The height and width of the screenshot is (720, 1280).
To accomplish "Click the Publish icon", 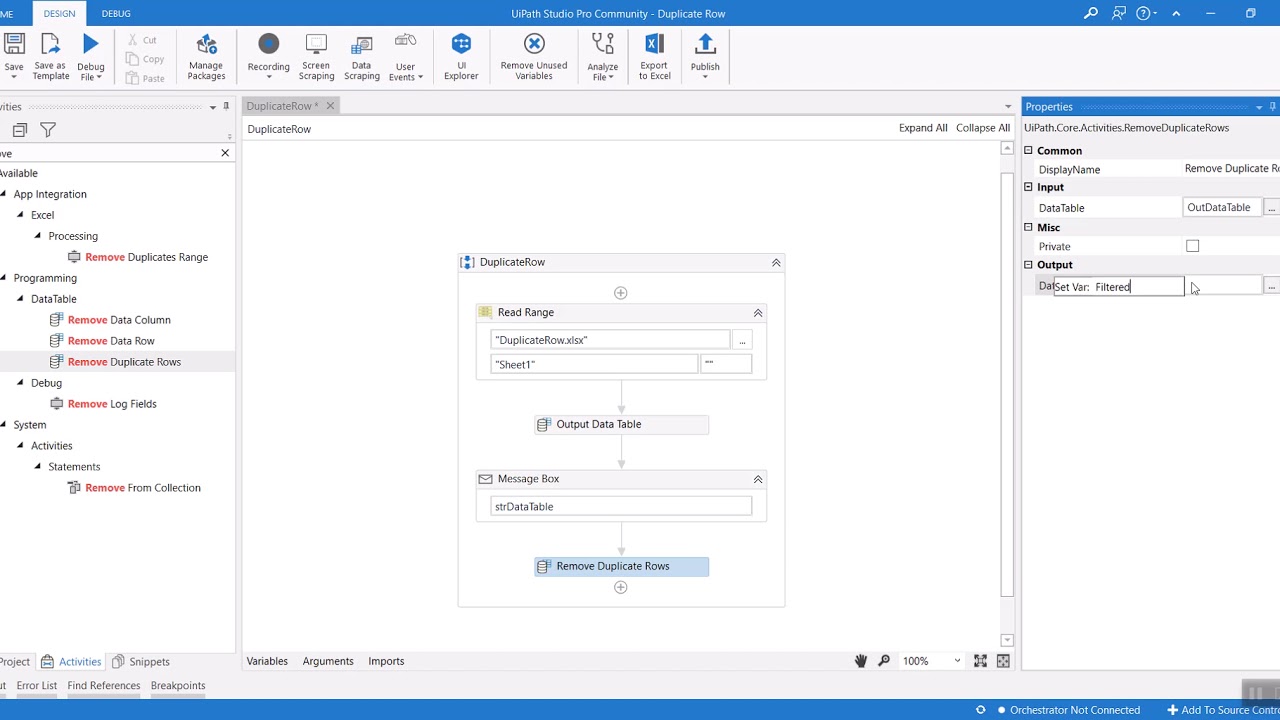I will (705, 44).
